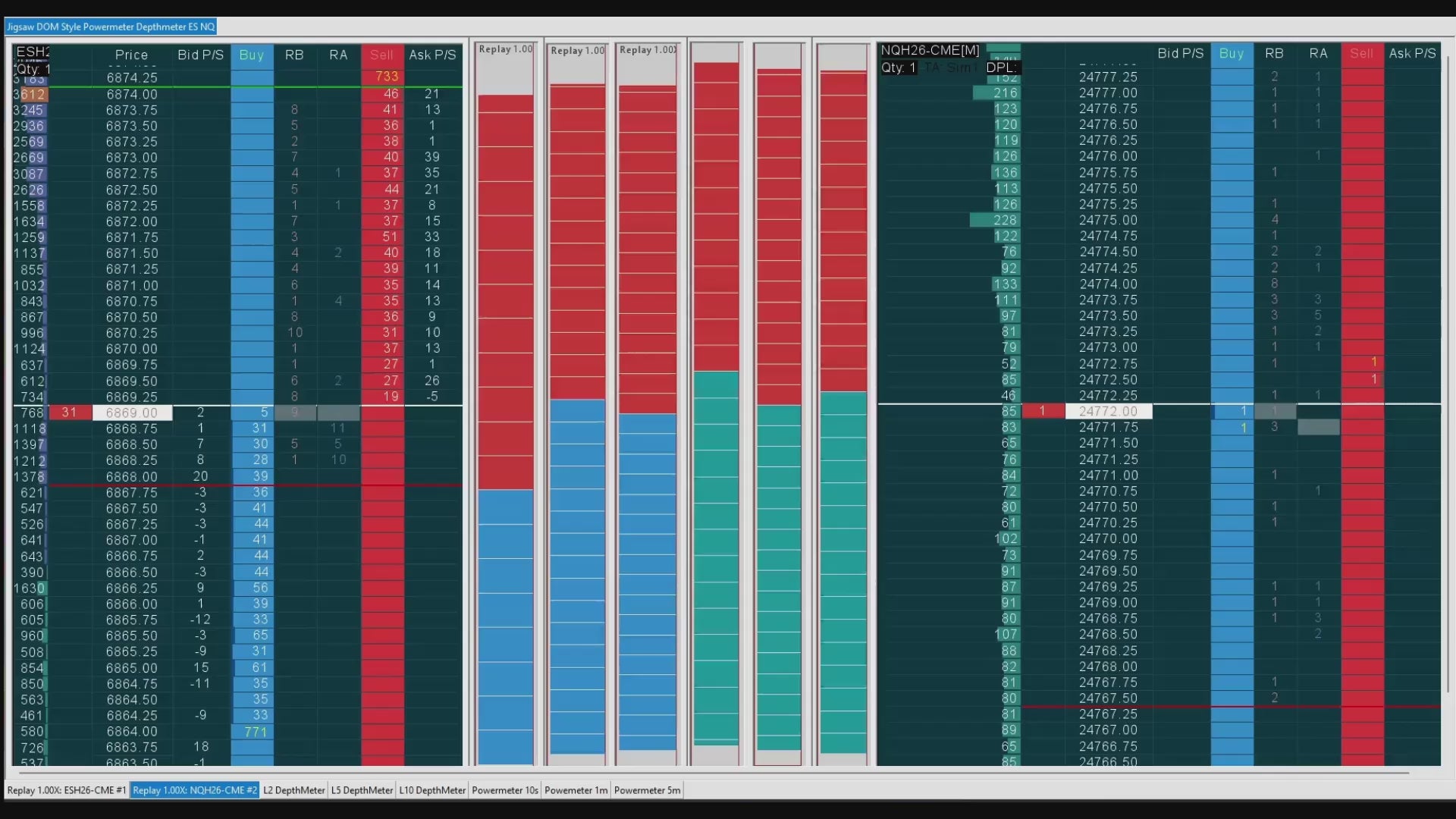Click the NQ DOM Ask P/S column header
1456x819 pixels.
(x=1413, y=53)
